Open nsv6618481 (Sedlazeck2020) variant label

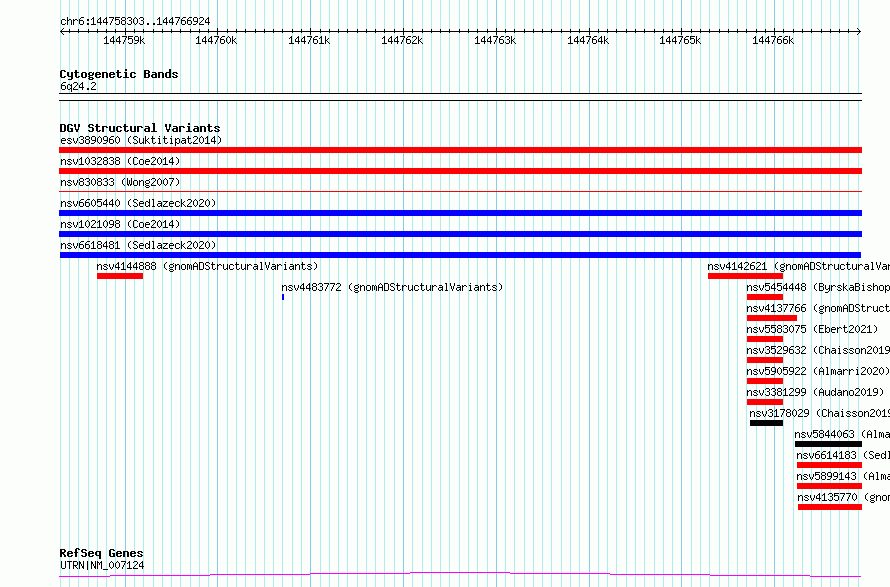[x=138, y=245]
